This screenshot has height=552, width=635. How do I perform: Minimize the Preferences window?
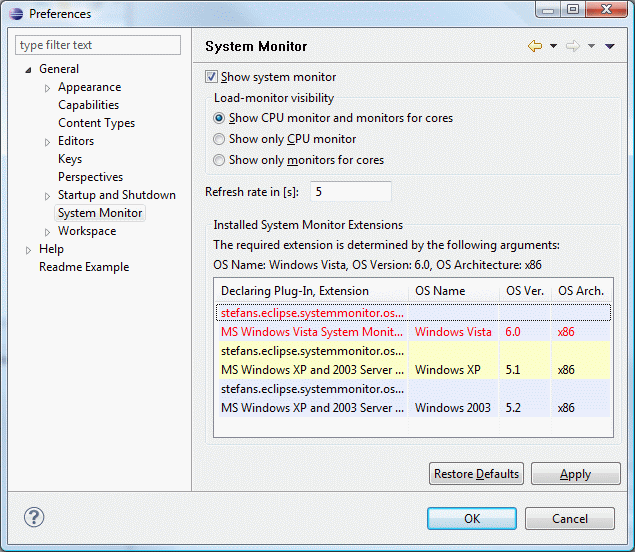(548, 10)
